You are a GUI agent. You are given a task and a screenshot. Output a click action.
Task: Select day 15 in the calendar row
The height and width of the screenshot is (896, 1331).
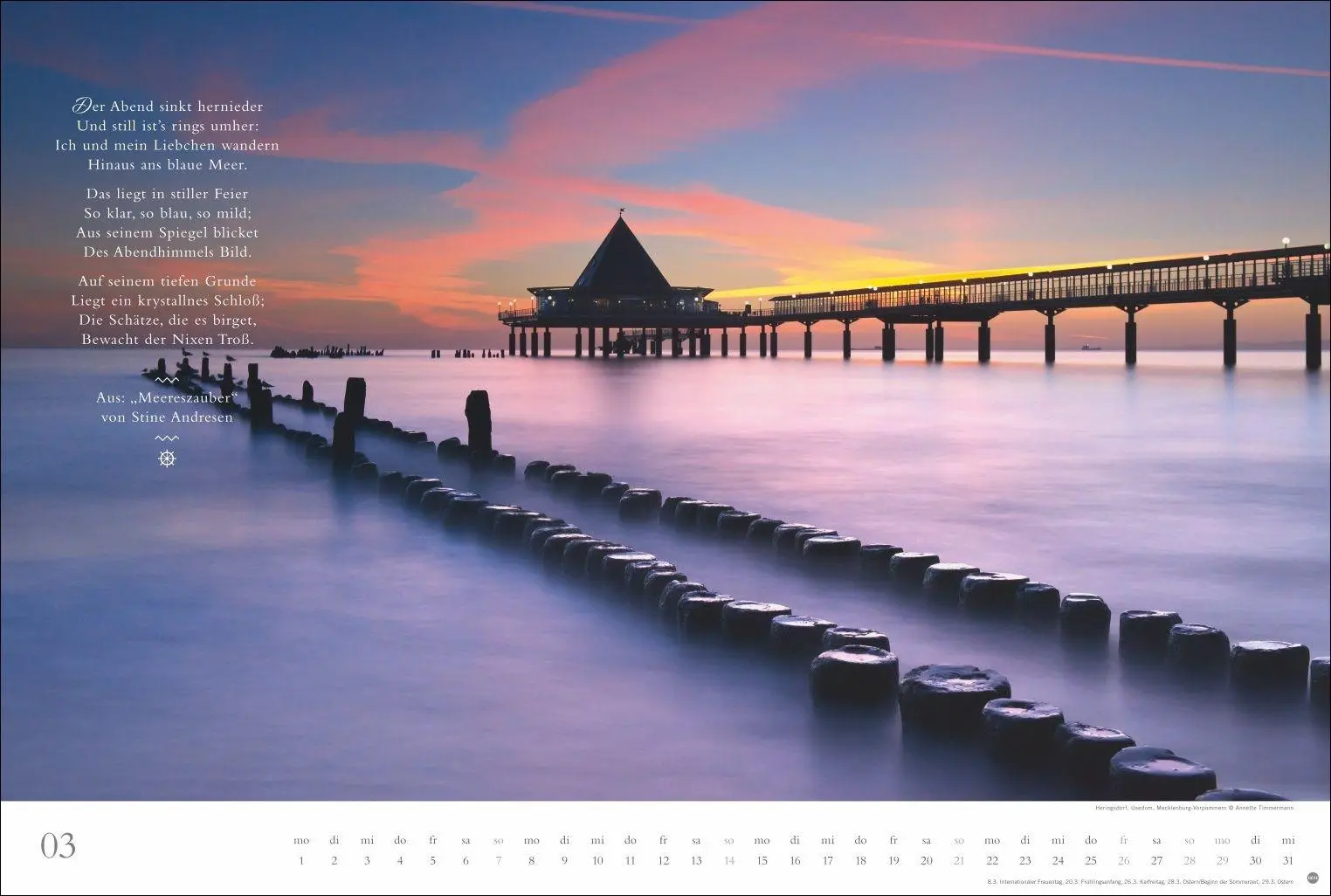(762, 860)
